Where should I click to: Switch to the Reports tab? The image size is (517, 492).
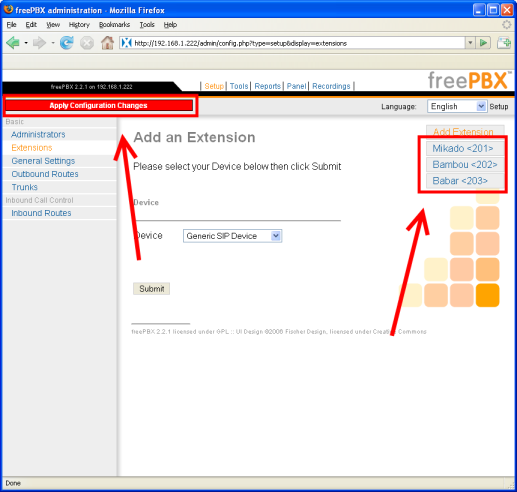(267, 86)
